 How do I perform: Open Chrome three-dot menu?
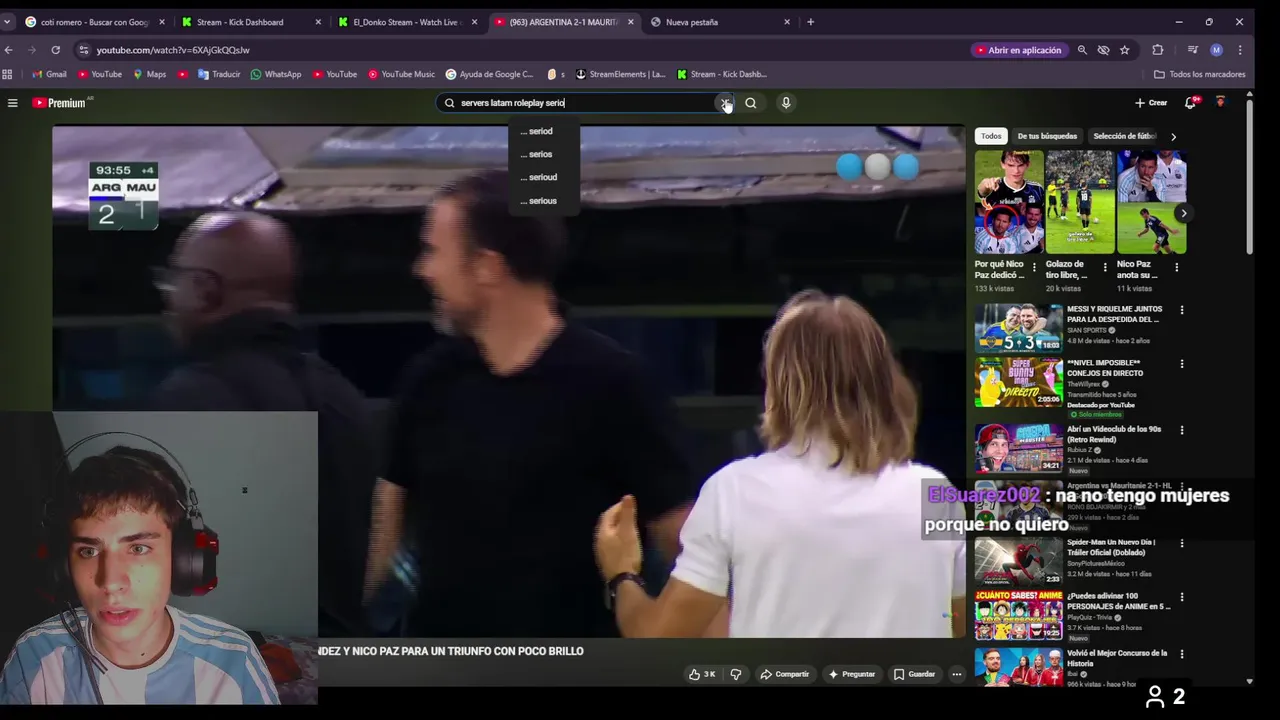(1240, 50)
